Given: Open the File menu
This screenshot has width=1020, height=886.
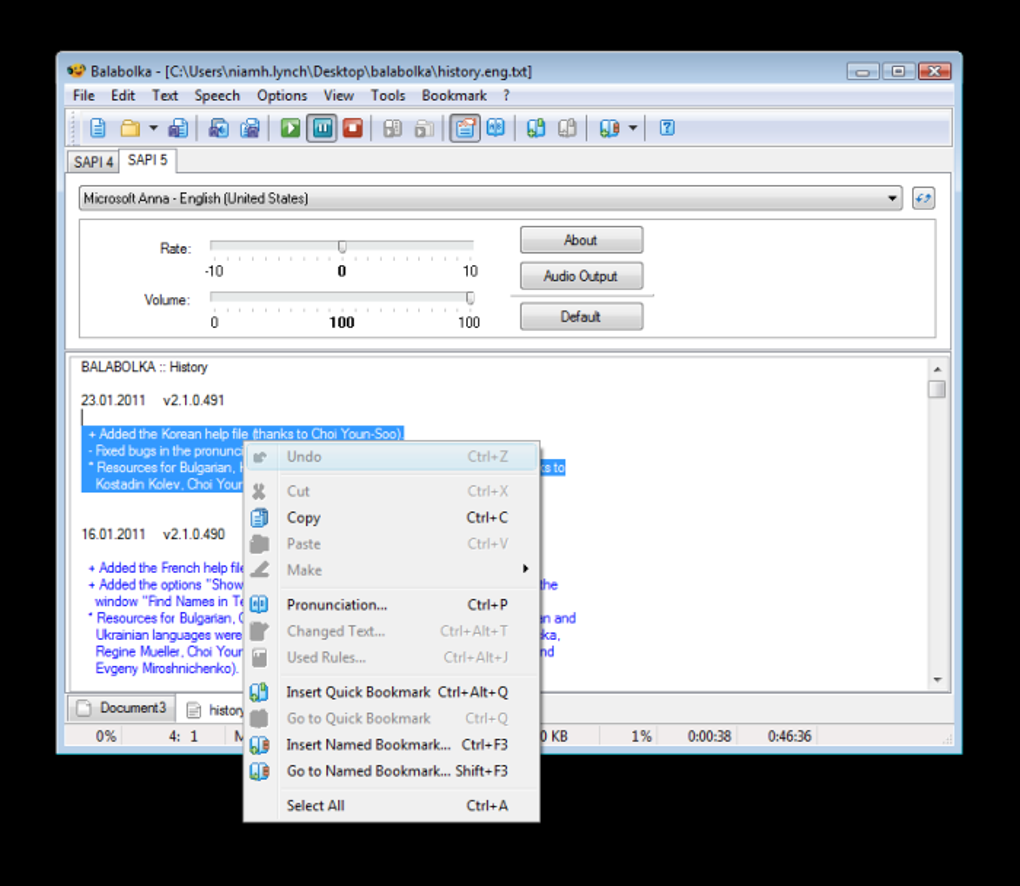Looking at the screenshot, I should pos(84,96).
